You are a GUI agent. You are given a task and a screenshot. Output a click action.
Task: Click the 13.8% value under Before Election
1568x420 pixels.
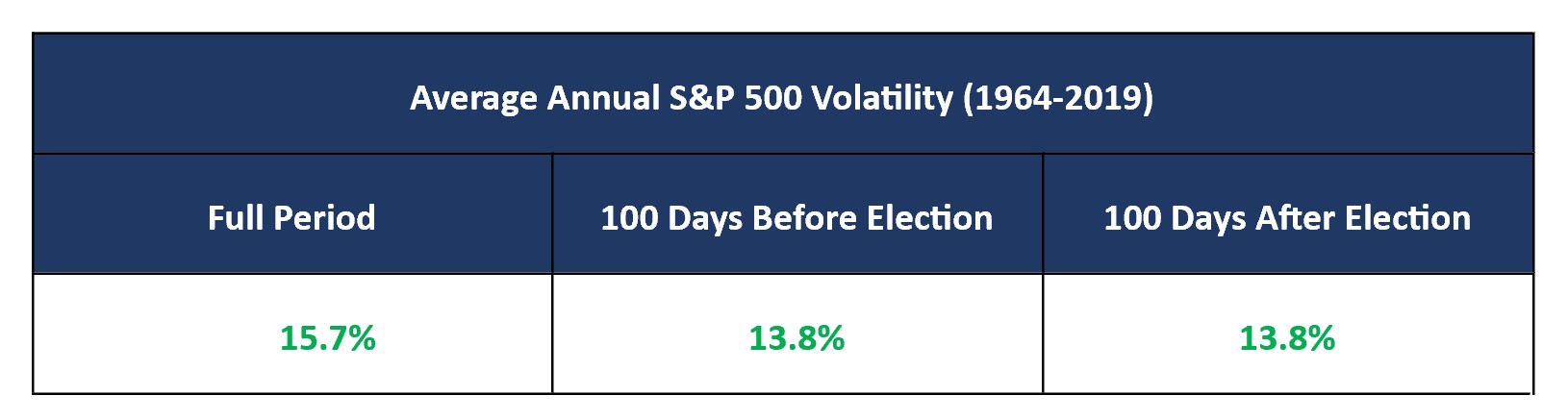pyautogui.click(x=797, y=338)
